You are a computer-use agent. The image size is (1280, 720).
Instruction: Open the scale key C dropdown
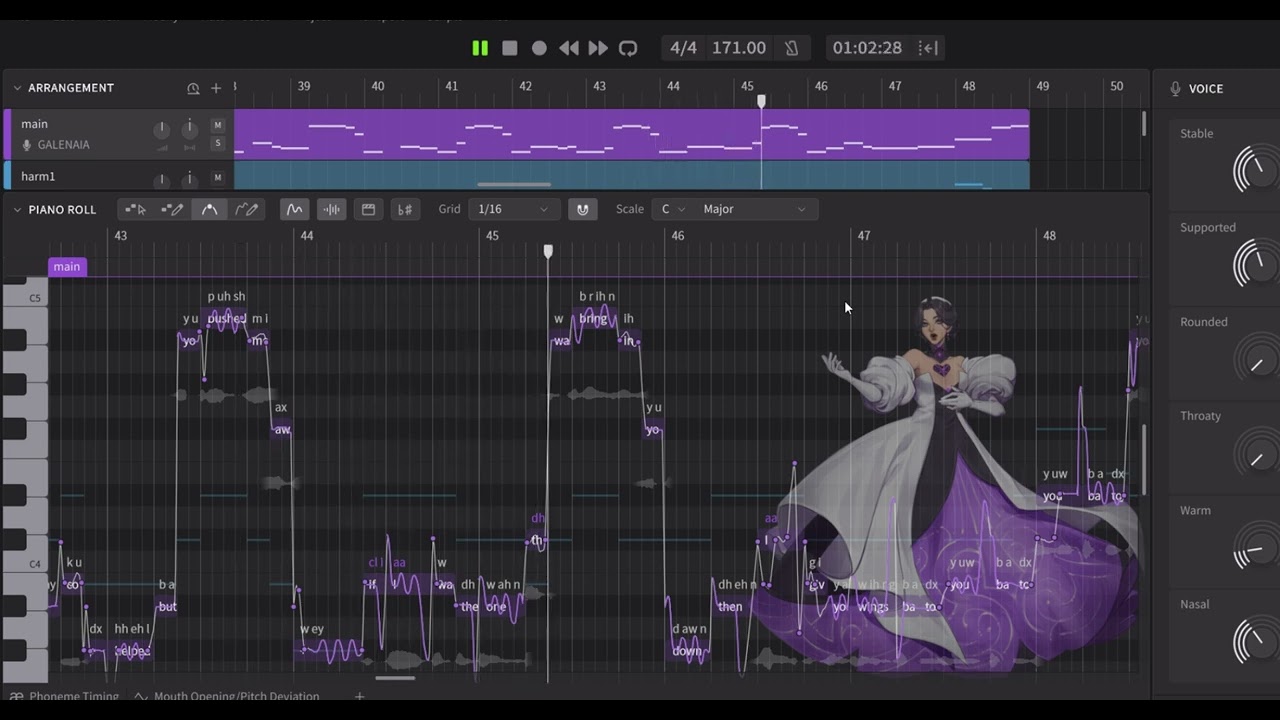coord(672,209)
